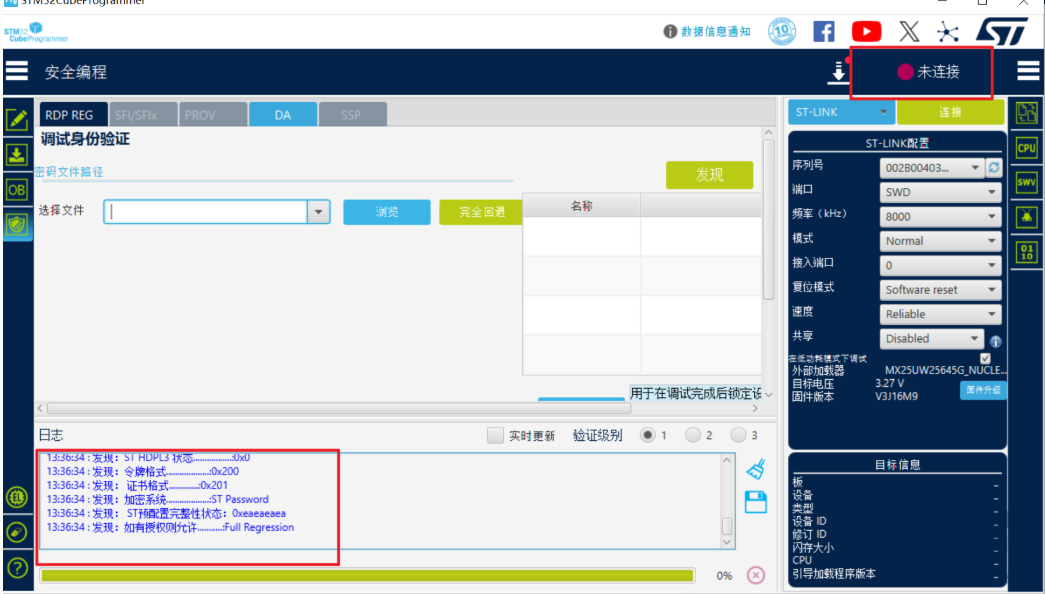Switch to the DA tab
Screen dimensions: 1045x594
[282, 115]
